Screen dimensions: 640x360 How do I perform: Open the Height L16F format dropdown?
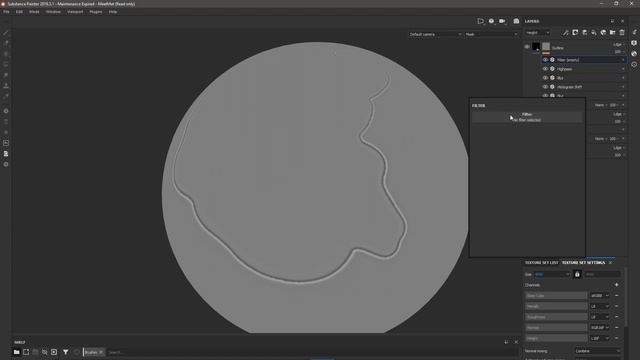point(600,338)
